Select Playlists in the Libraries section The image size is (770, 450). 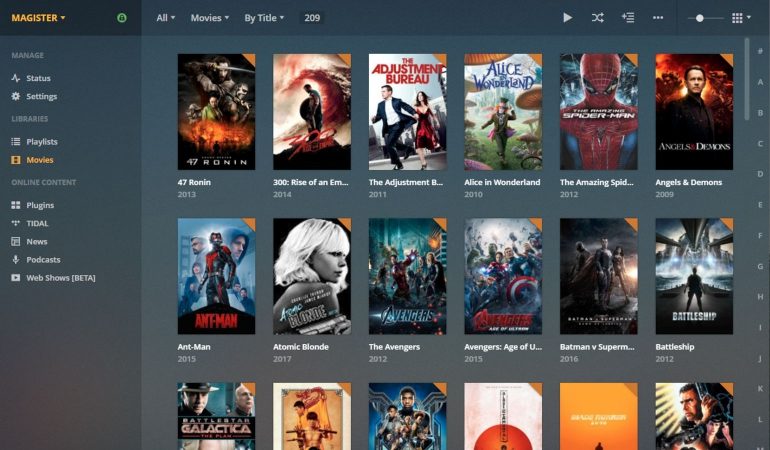[x=41, y=142]
